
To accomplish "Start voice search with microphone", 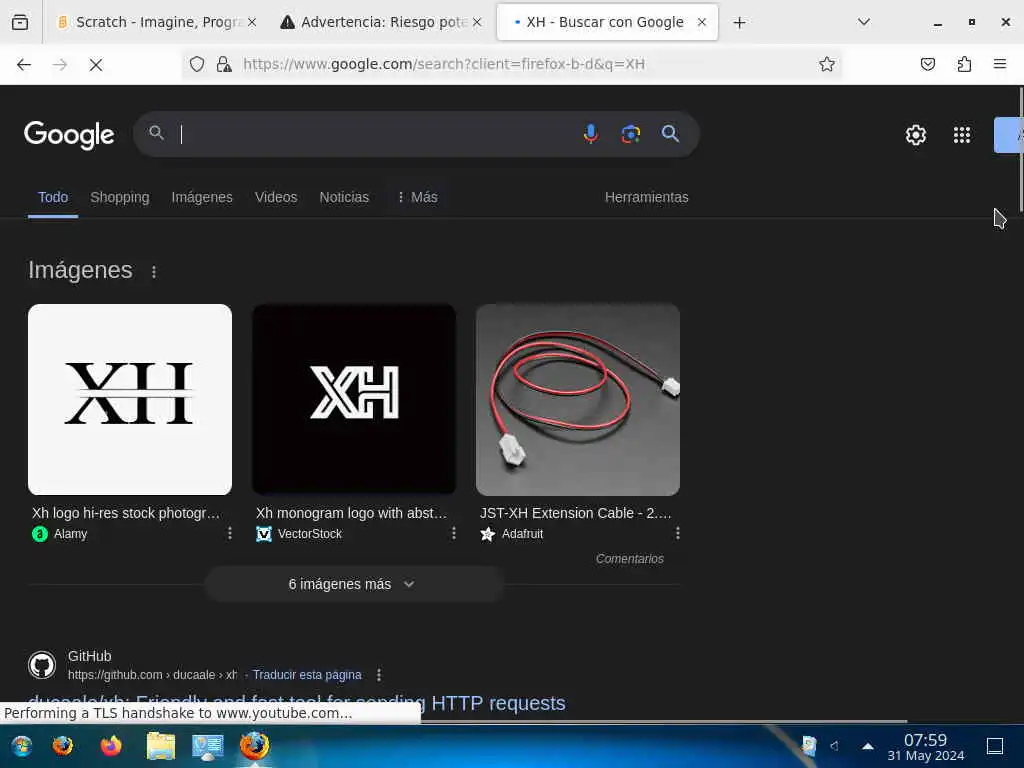I will [590, 134].
